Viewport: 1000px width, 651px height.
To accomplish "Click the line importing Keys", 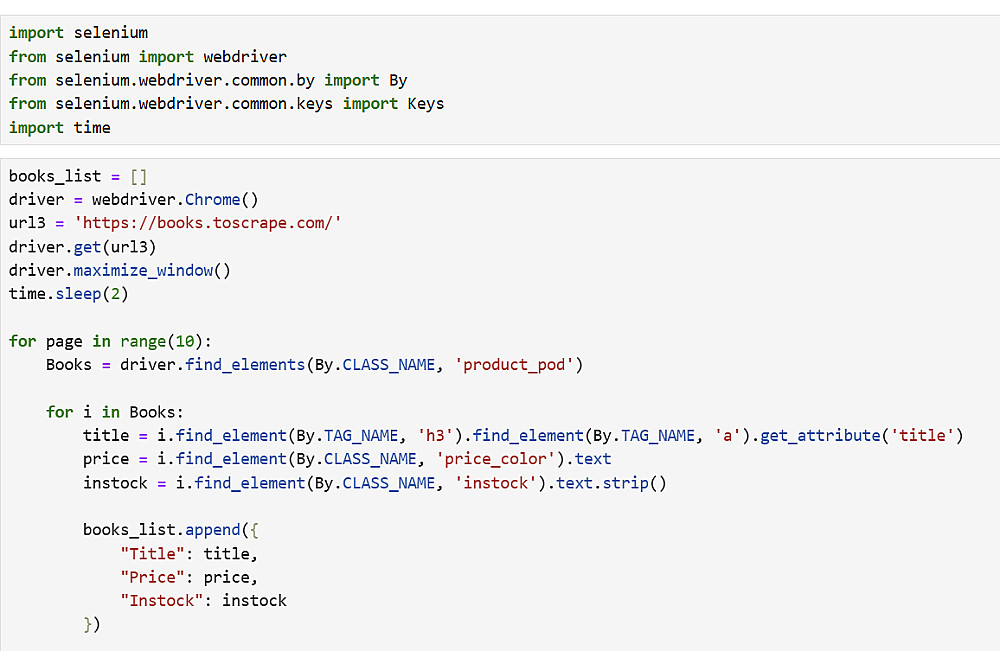I will (226, 104).
